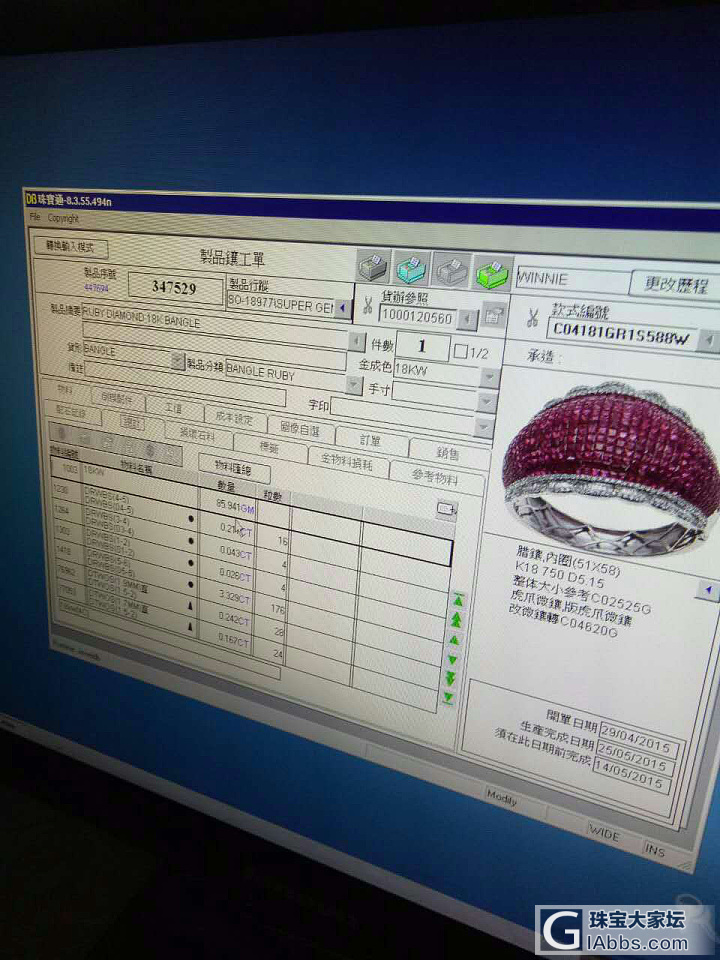Screen dimensions: 720x960
Task: Click the 0.167CT quantity cell
Action: (224, 639)
